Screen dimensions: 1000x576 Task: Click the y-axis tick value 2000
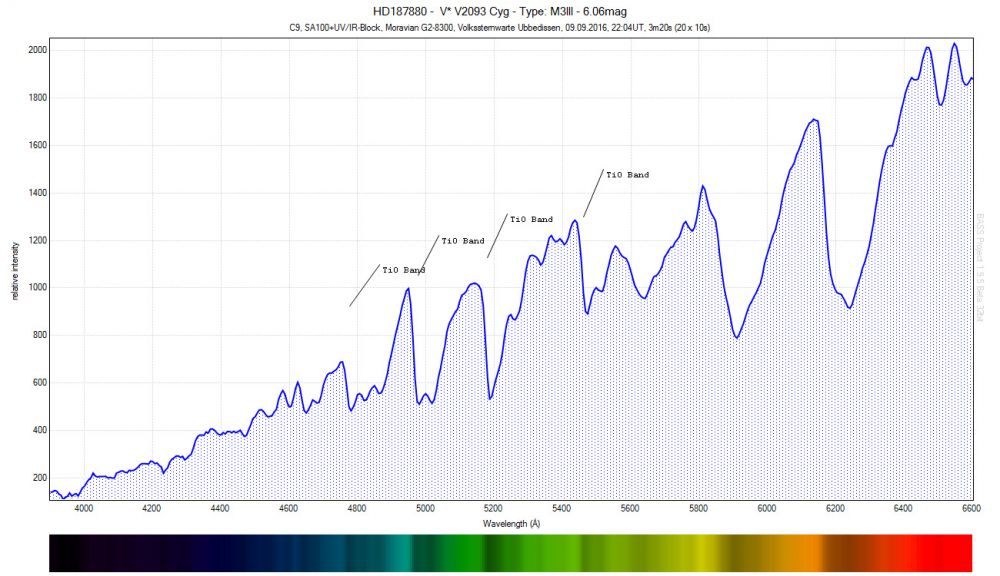[37, 50]
